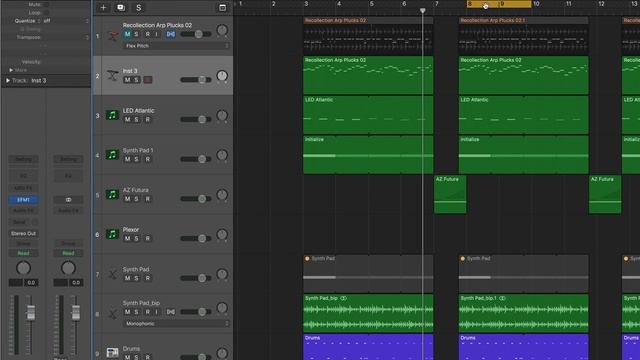Click the Inst 3 keyboard track icon

113,76
